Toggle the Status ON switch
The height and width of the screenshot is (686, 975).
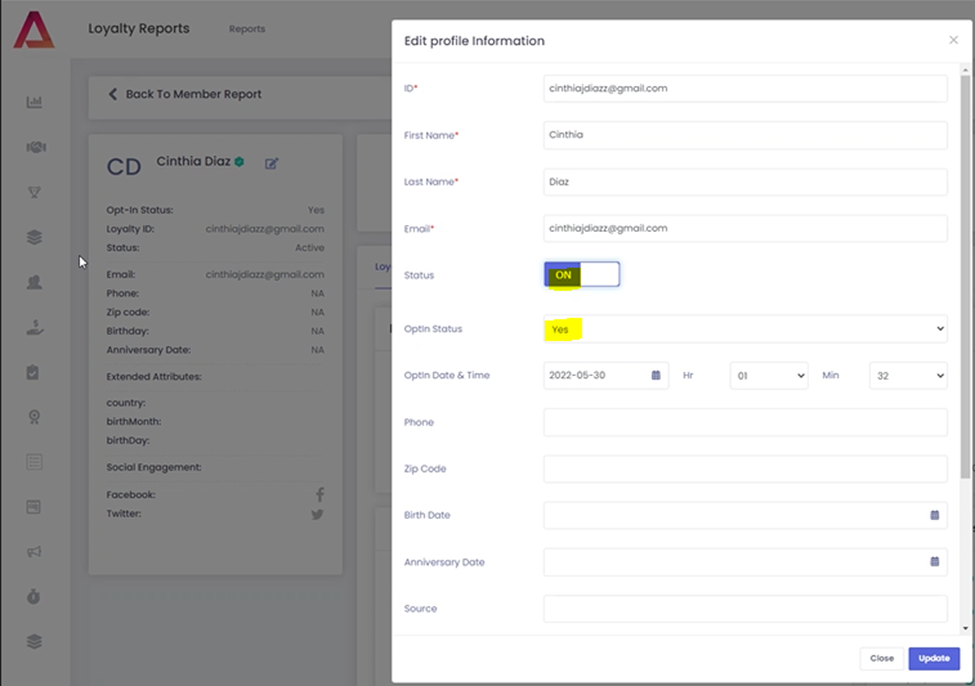pyautogui.click(x=582, y=274)
